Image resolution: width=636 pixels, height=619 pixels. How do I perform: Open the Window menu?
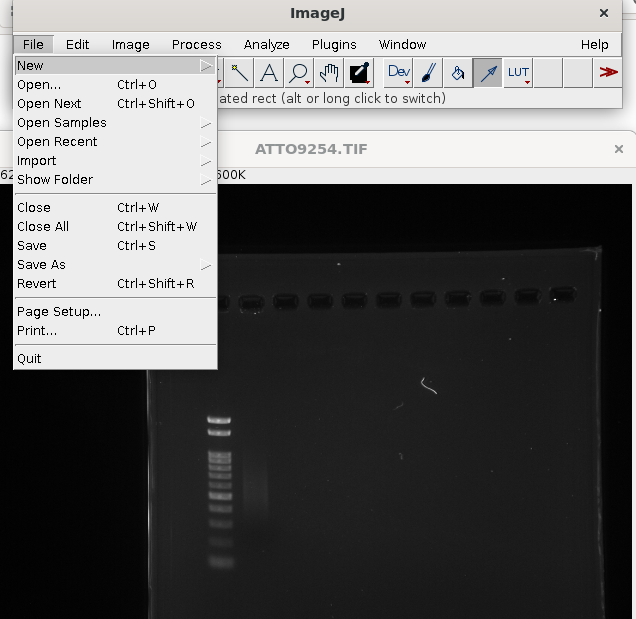(x=402, y=44)
